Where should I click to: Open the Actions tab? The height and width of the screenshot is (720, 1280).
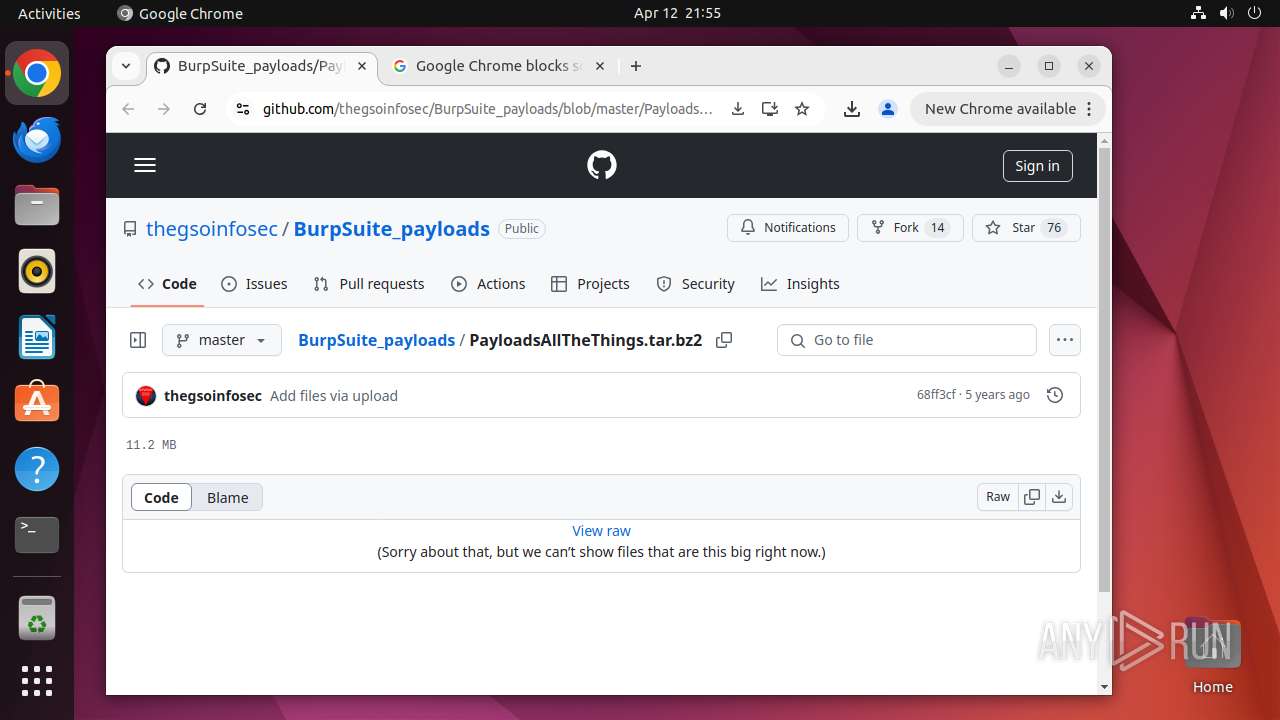488,284
